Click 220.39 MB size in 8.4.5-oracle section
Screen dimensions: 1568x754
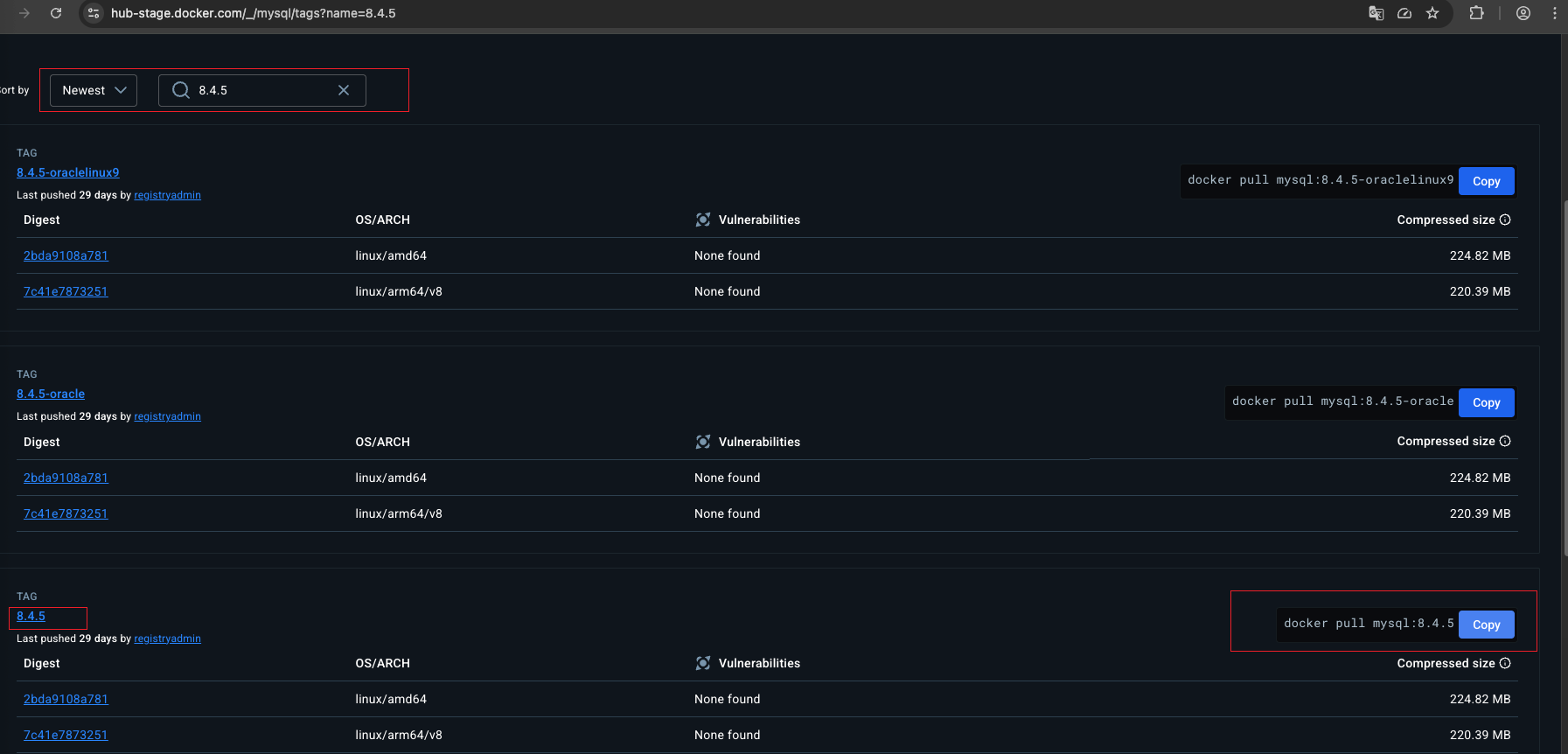point(1480,513)
